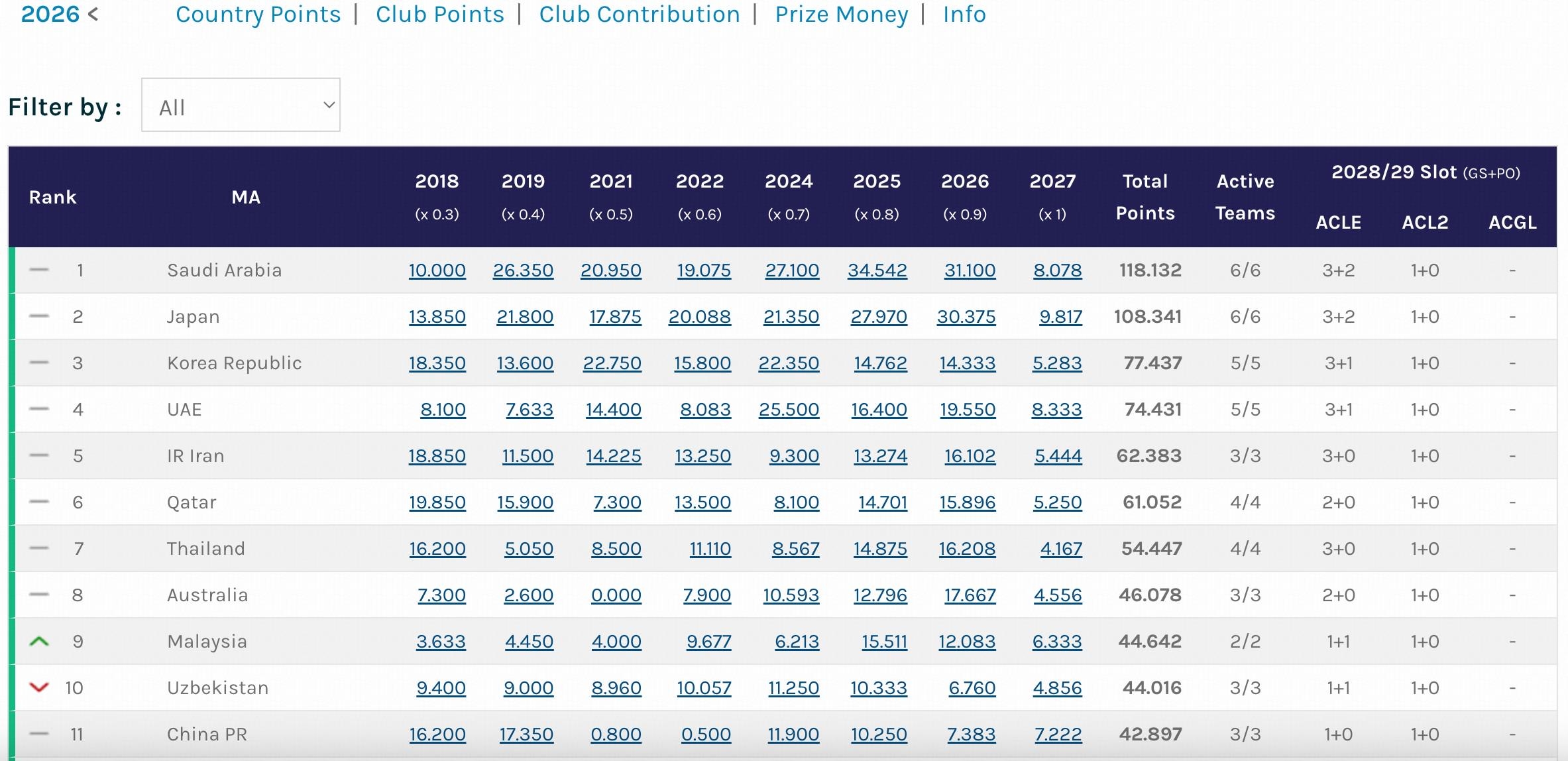Open Saudi Arabia's 2018 points link 10.000

coord(437,270)
